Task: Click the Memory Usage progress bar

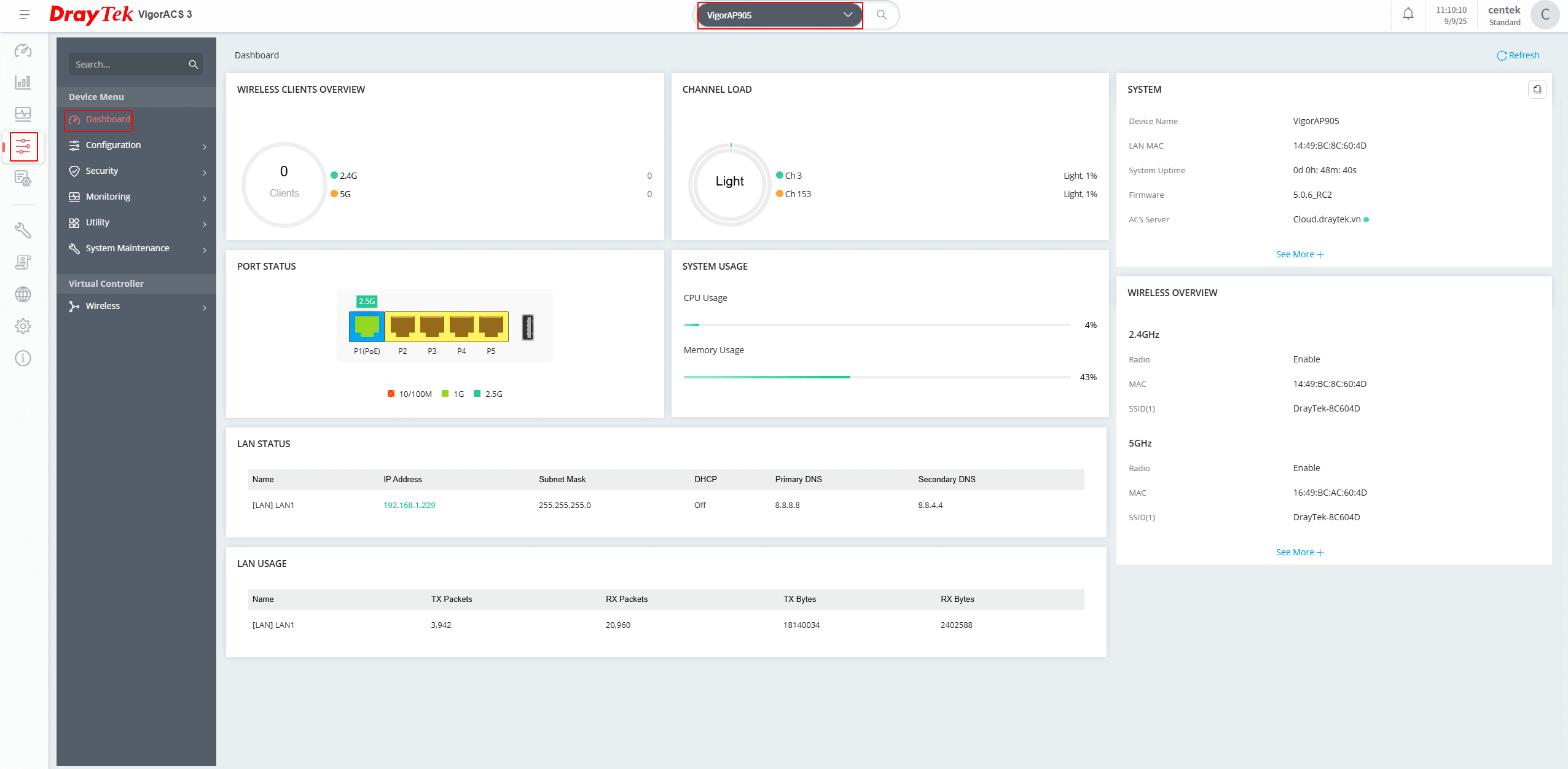Action: [x=877, y=377]
